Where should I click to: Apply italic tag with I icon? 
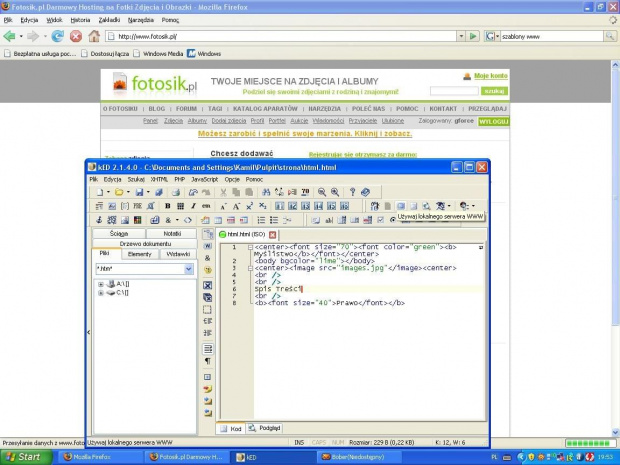coord(193,206)
